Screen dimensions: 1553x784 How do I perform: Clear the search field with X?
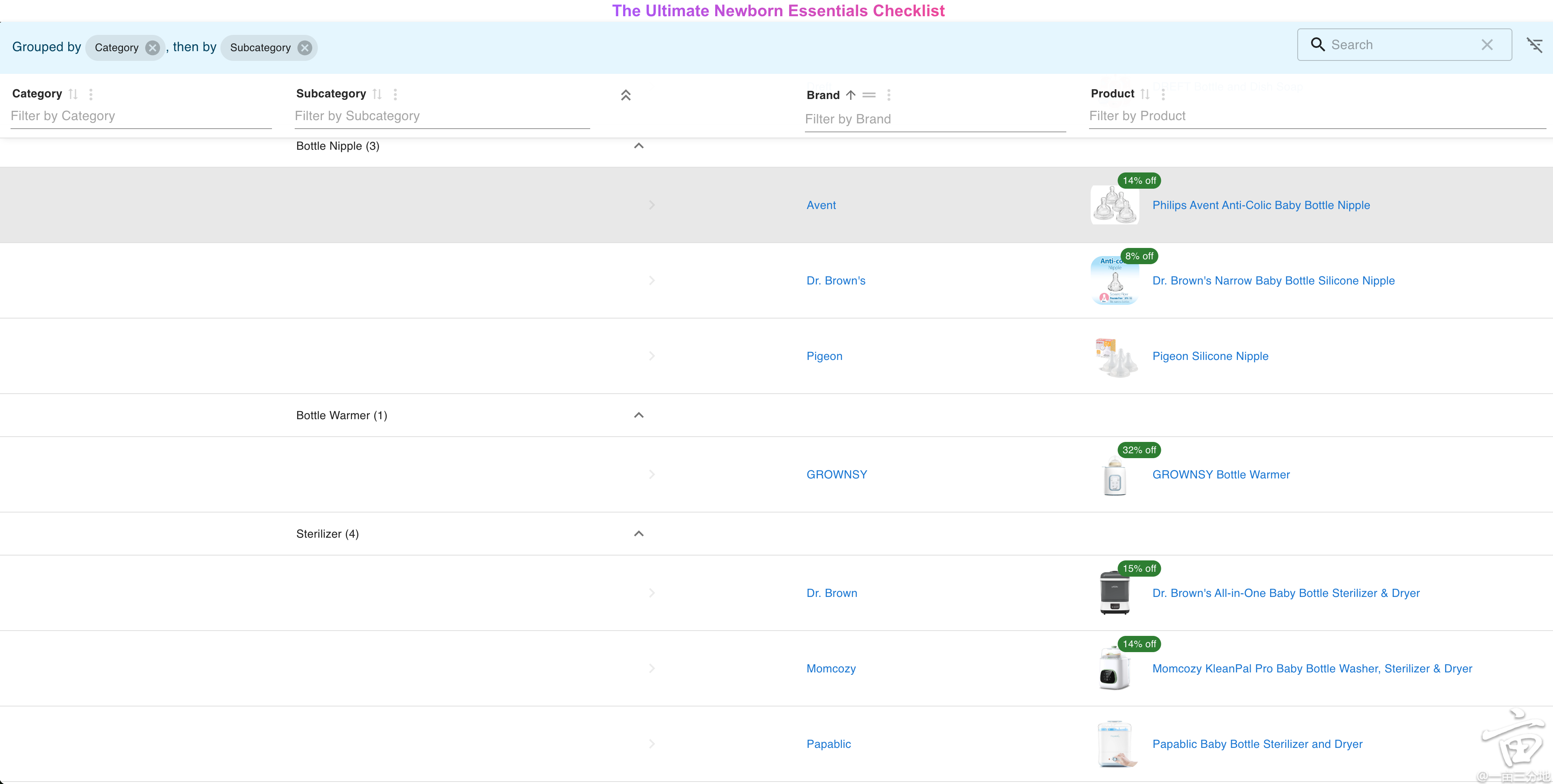point(1487,45)
